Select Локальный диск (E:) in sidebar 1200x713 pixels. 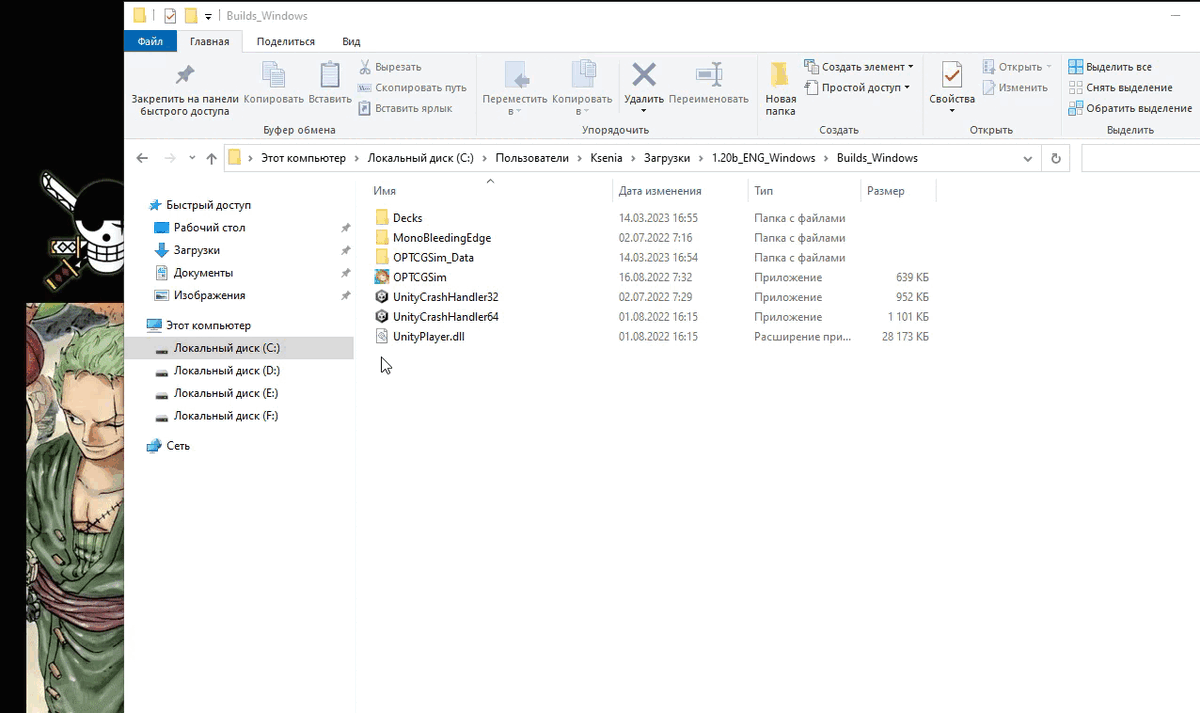click(226, 393)
